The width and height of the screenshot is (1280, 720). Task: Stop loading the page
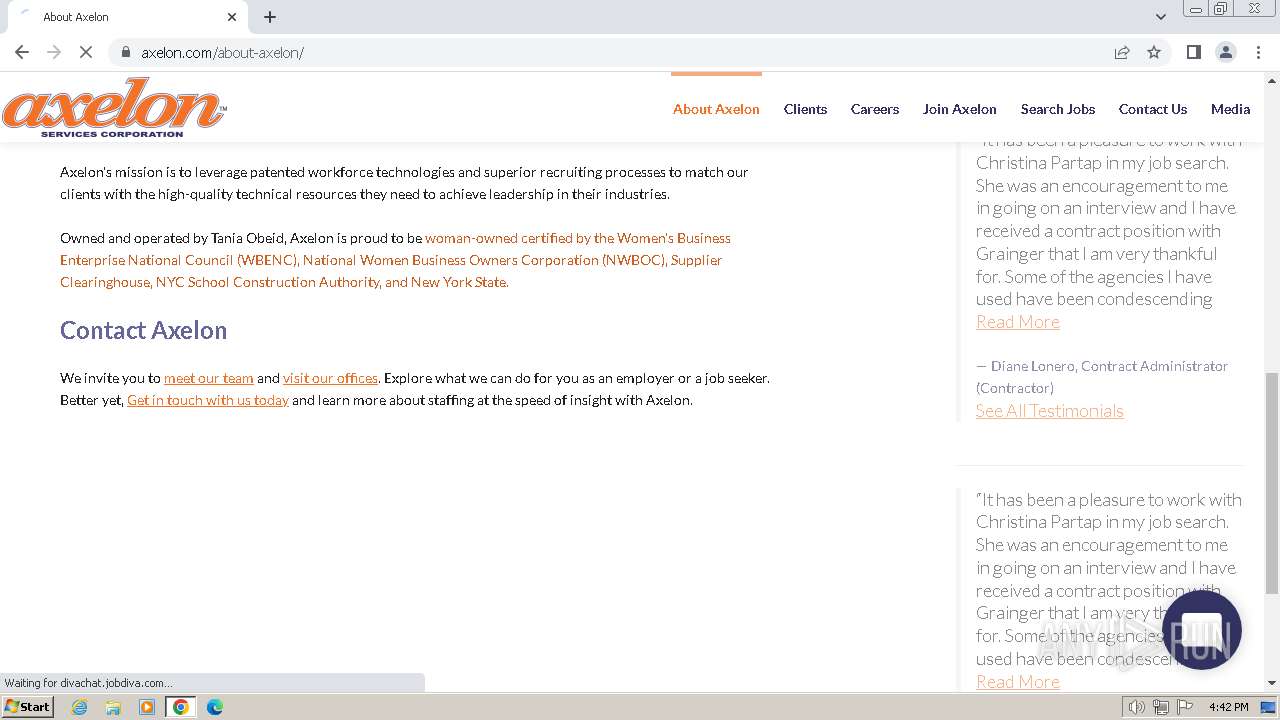coord(86,52)
